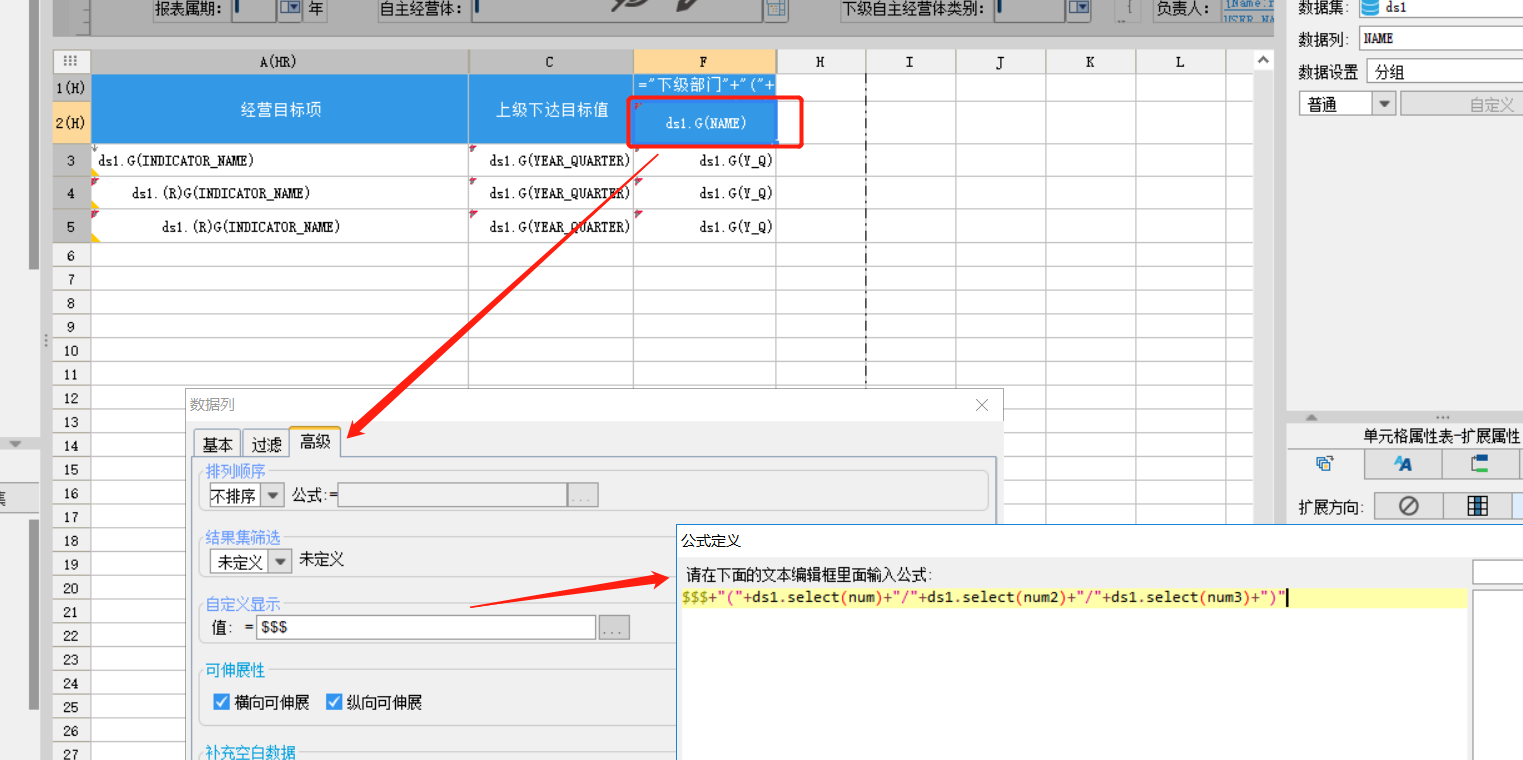Image resolution: width=1523 pixels, height=760 pixels.
Task: Click the formula text editing area
Action: (1073, 675)
